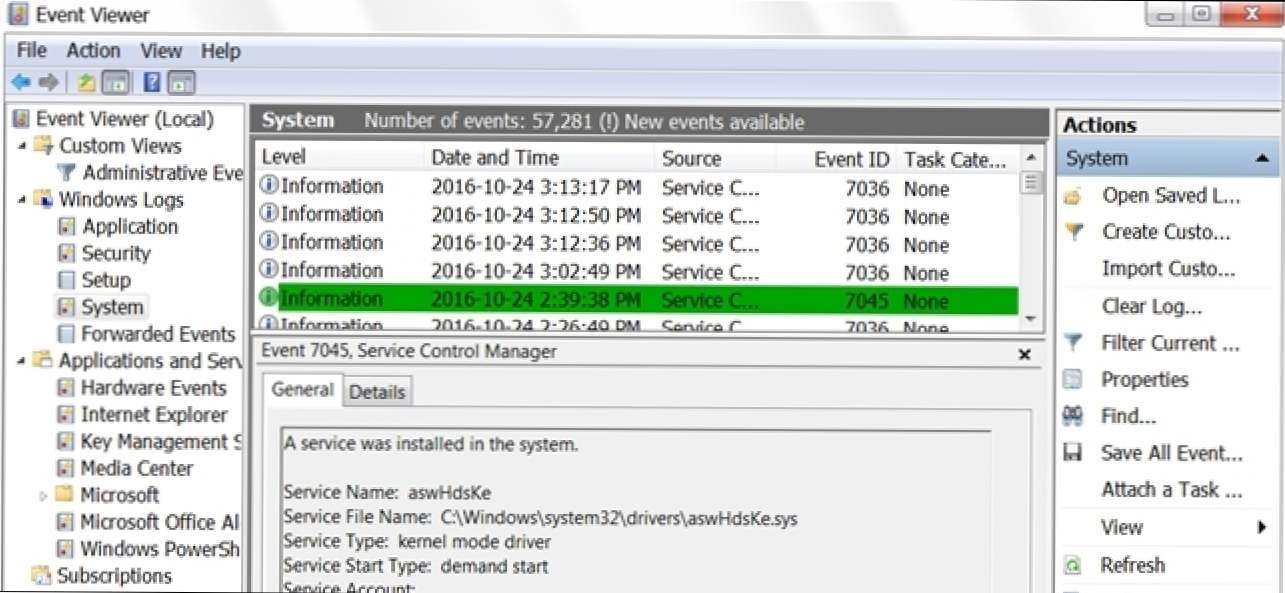Collapse the System section in Actions pane
This screenshot has width=1285, height=593.
coord(1262,159)
